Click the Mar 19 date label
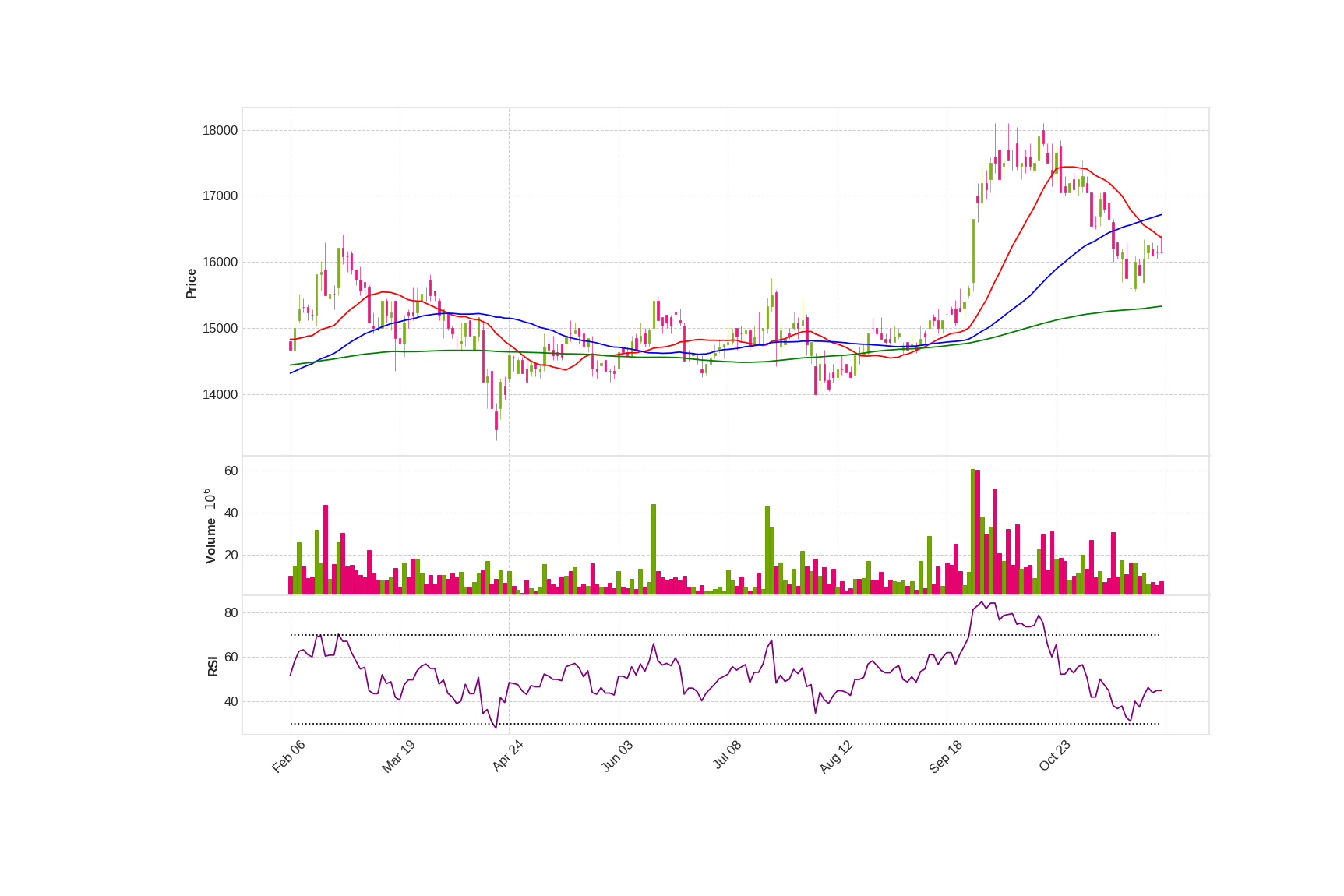Screen dimensions: 1344x896 click(x=398, y=757)
